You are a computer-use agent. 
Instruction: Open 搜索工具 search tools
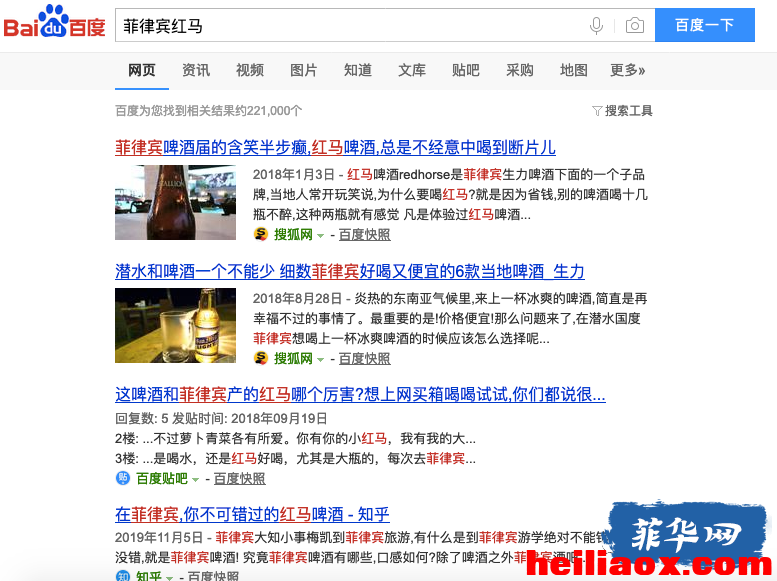click(x=628, y=111)
